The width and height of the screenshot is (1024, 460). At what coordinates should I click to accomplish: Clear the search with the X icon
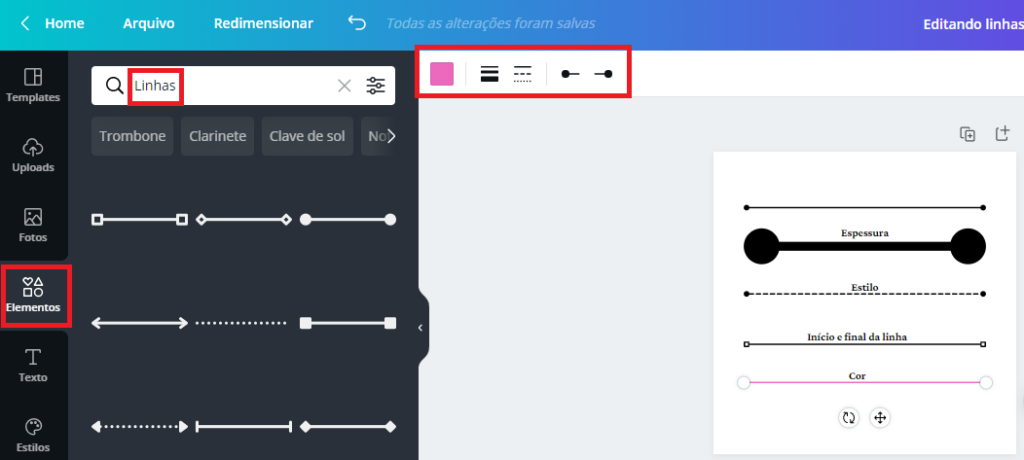pyautogui.click(x=344, y=86)
